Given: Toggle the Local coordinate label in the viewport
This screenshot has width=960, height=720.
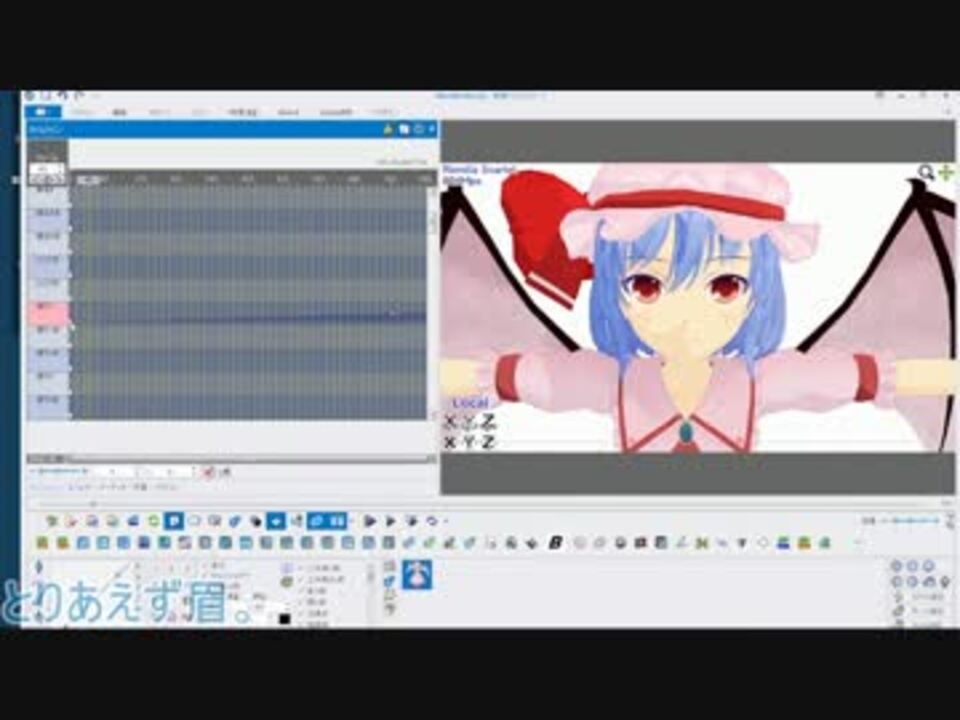Looking at the screenshot, I should 470,403.
